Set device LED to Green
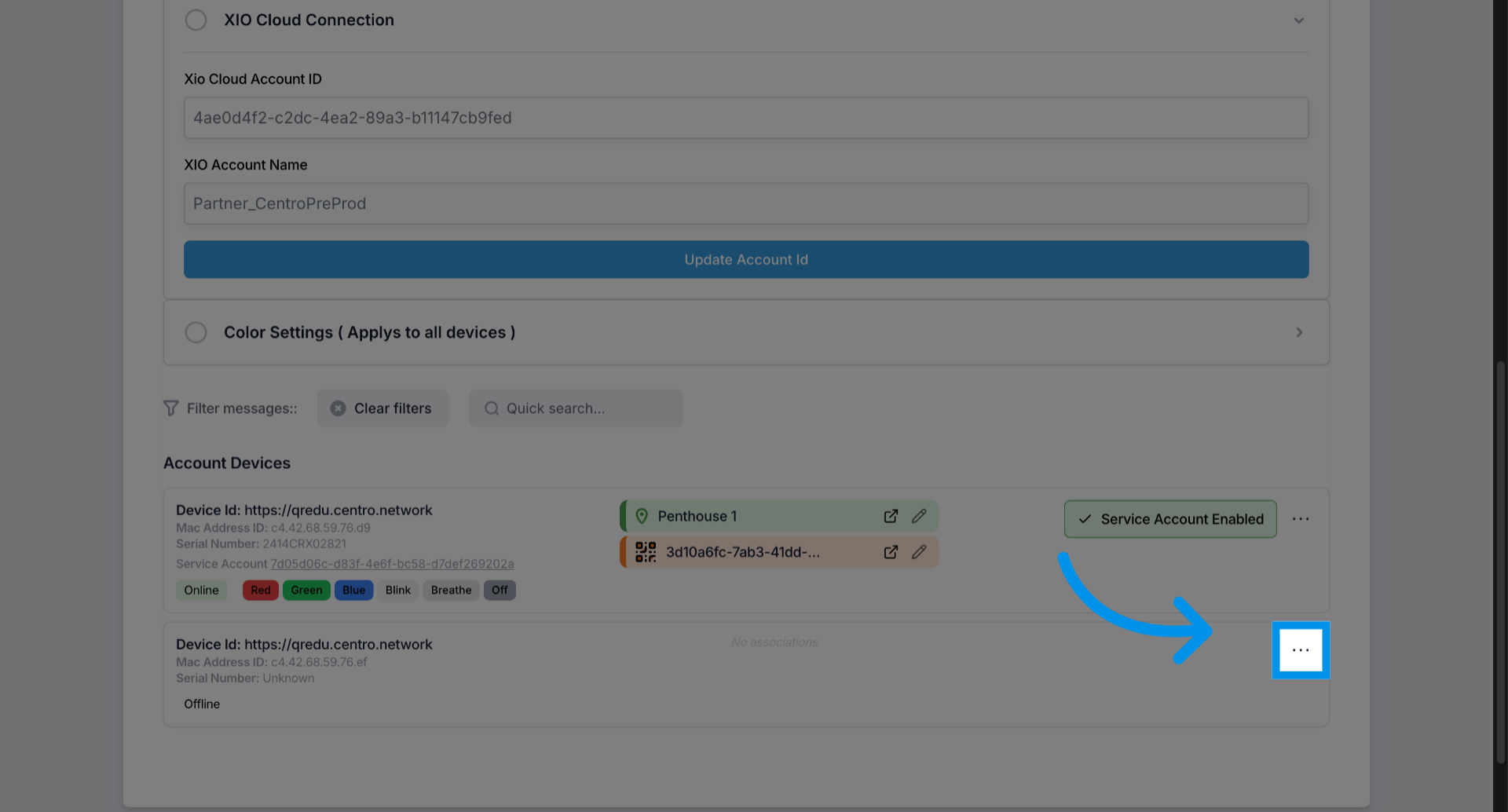 click(306, 591)
